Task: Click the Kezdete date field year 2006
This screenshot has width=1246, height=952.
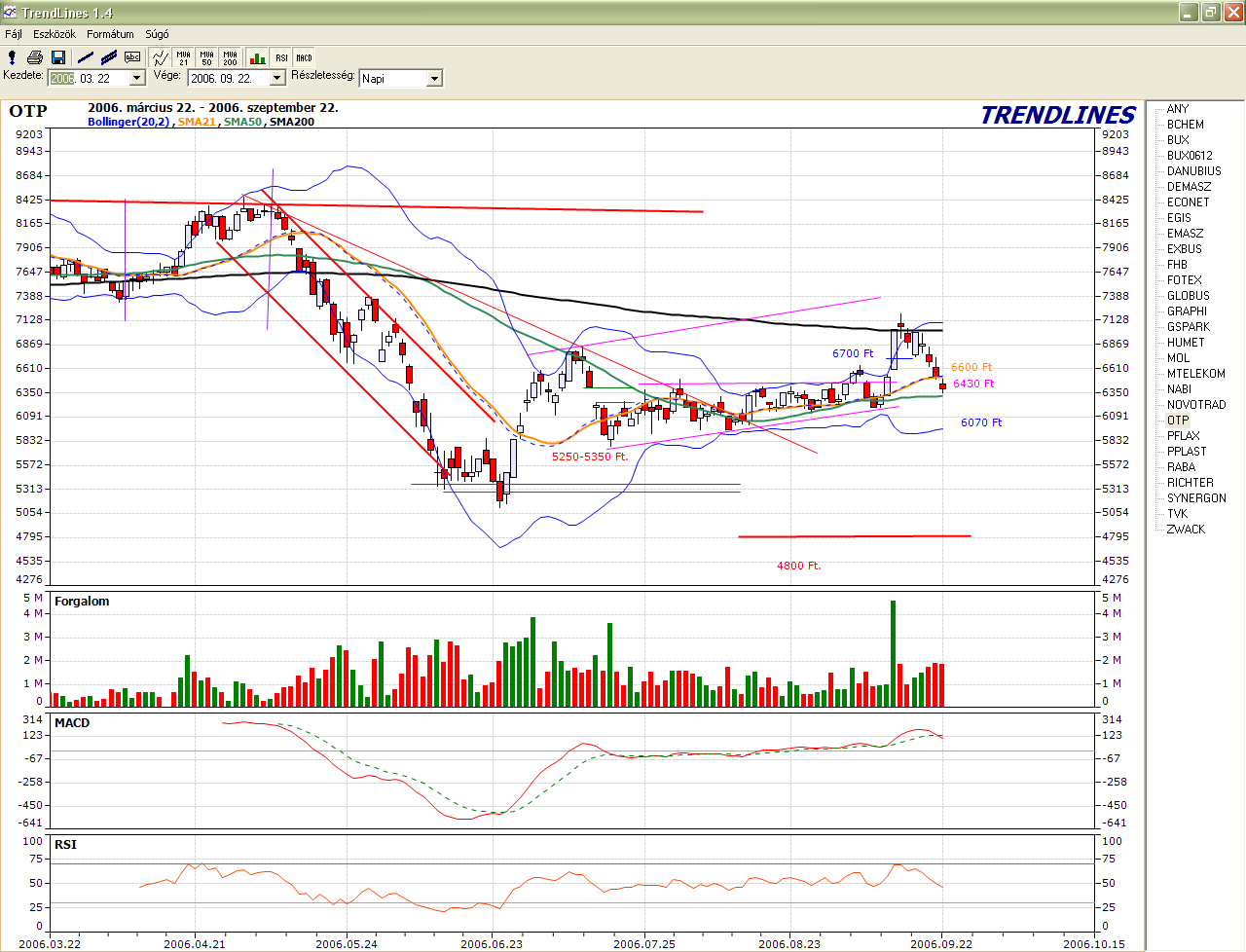Action: coord(62,78)
